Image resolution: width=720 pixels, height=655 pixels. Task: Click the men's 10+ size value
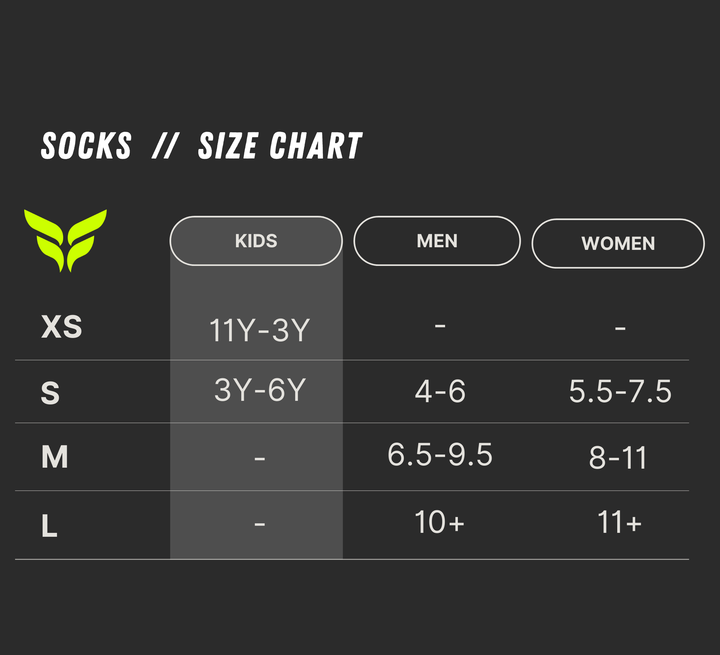440,522
